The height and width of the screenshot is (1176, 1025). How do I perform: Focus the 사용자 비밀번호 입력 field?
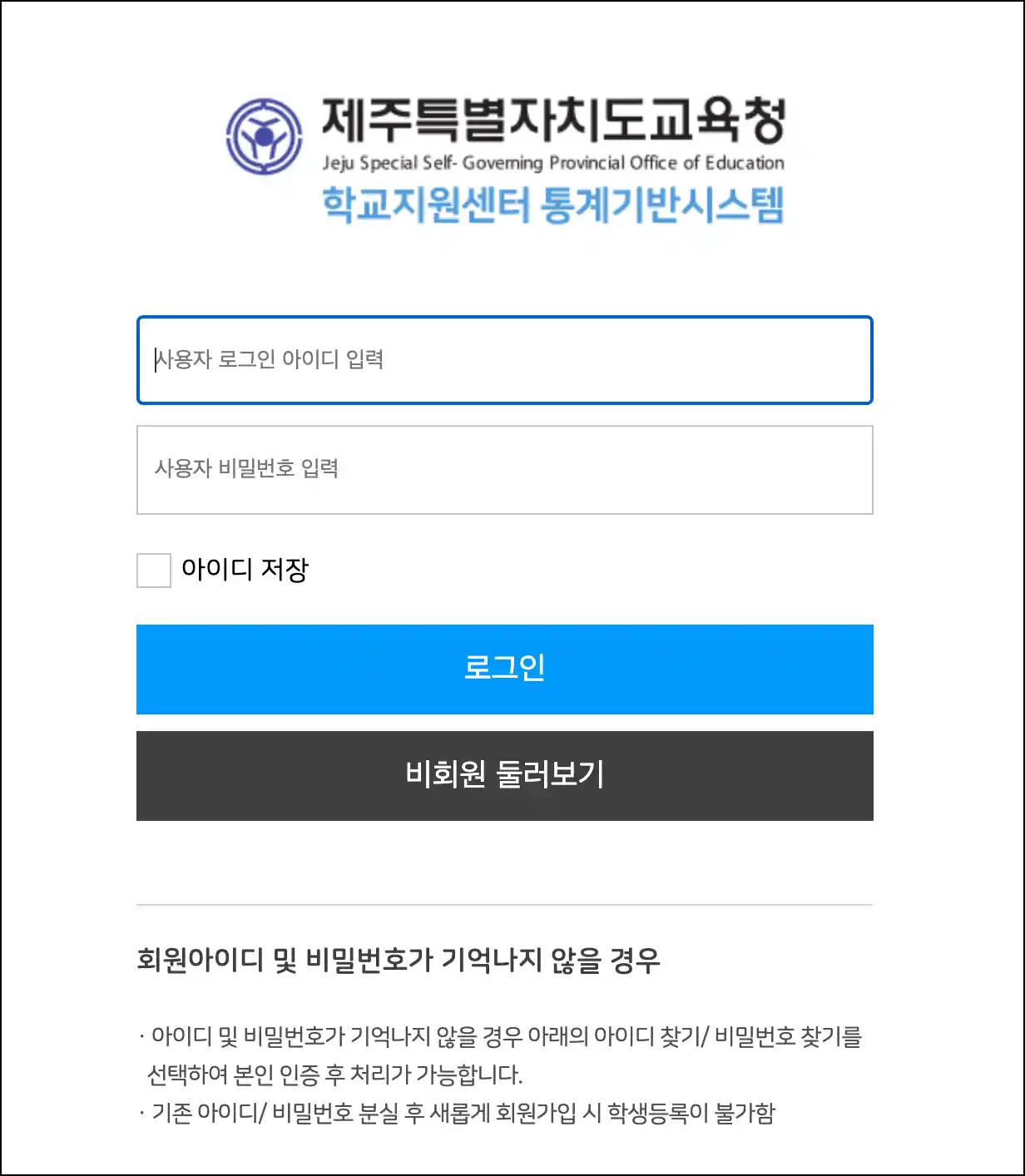tap(505, 470)
